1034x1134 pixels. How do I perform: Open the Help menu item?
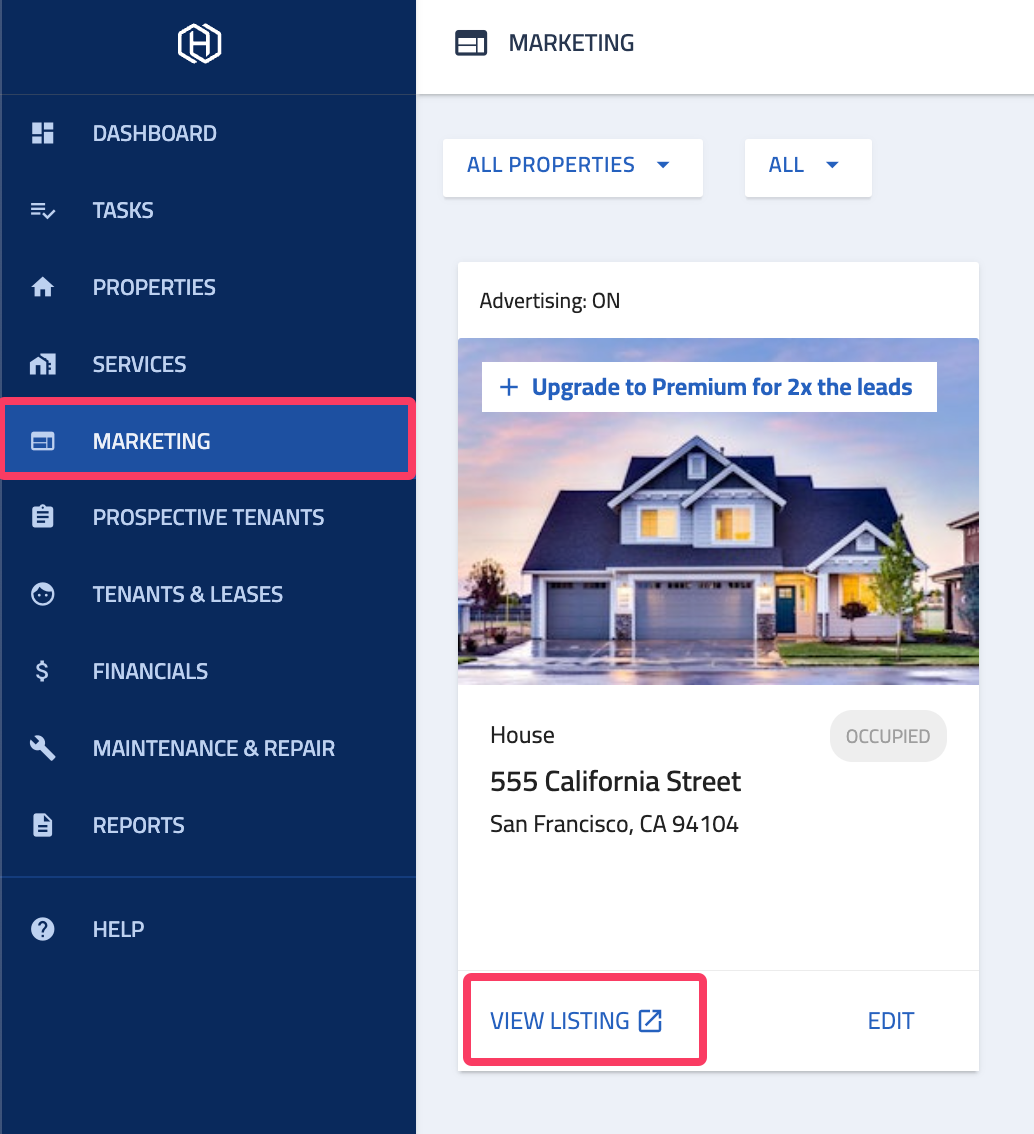point(208,929)
